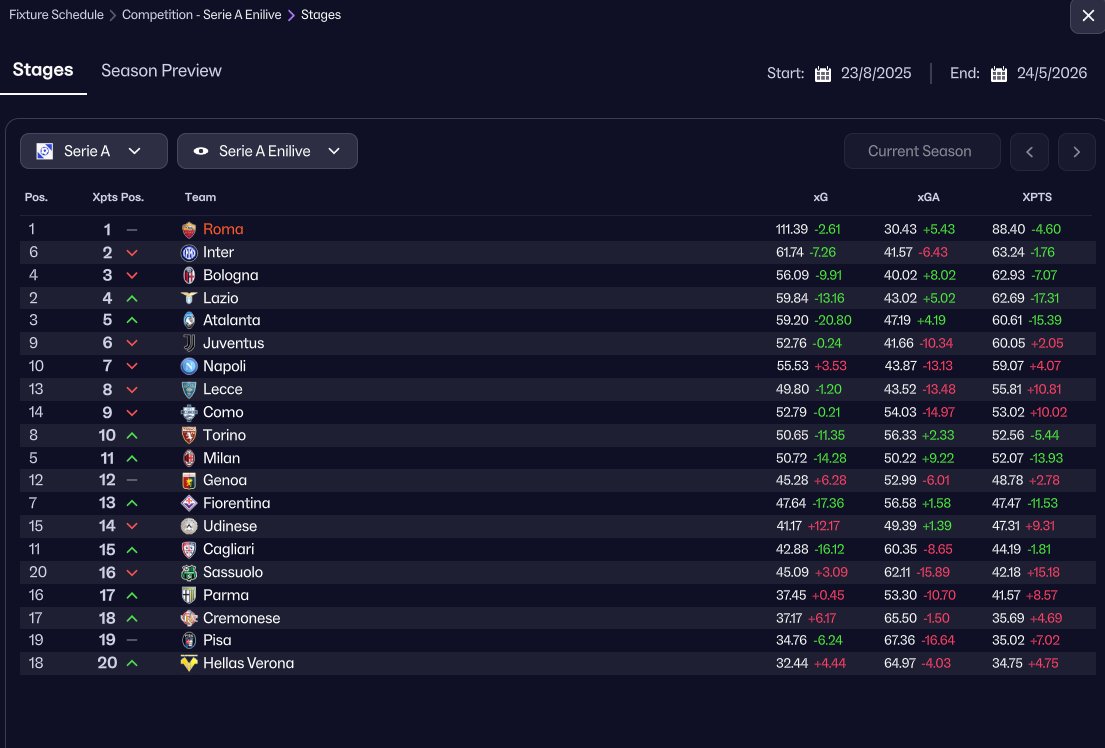This screenshot has width=1105, height=748.
Task: Go to previous season arrow
Action: [1029, 152]
